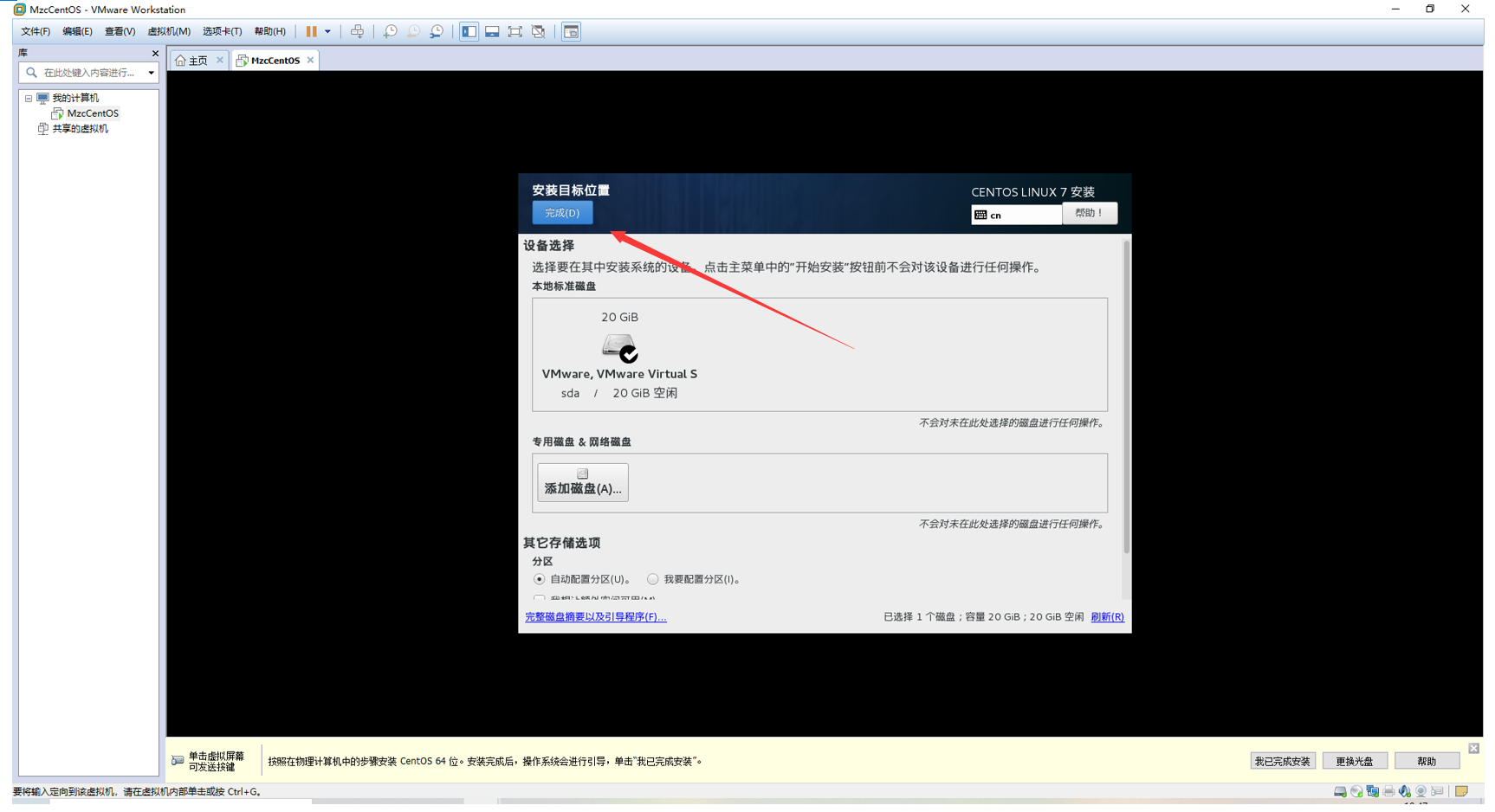Close the MzcCentOS tab

click(310, 60)
